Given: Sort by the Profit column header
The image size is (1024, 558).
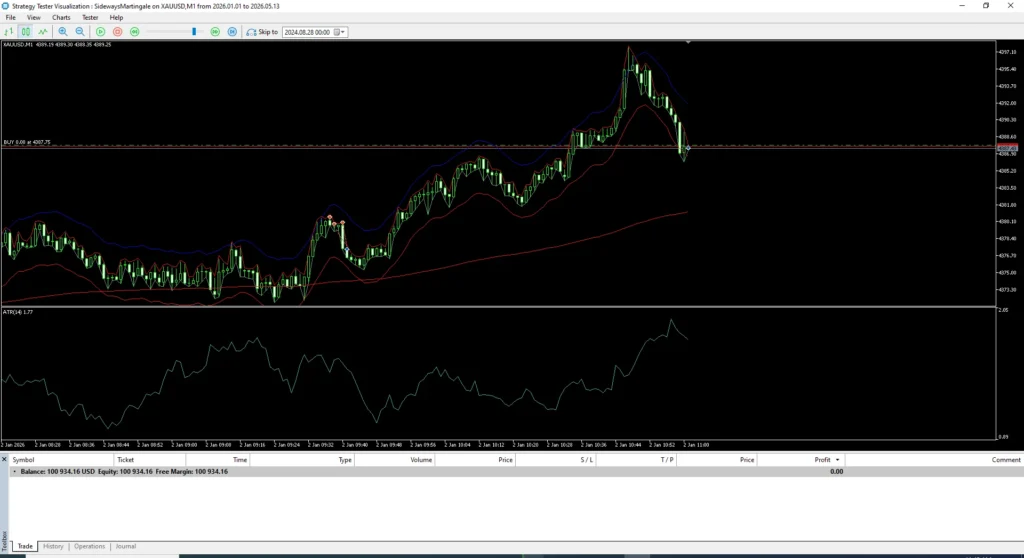Looking at the screenshot, I should tap(801, 460).
